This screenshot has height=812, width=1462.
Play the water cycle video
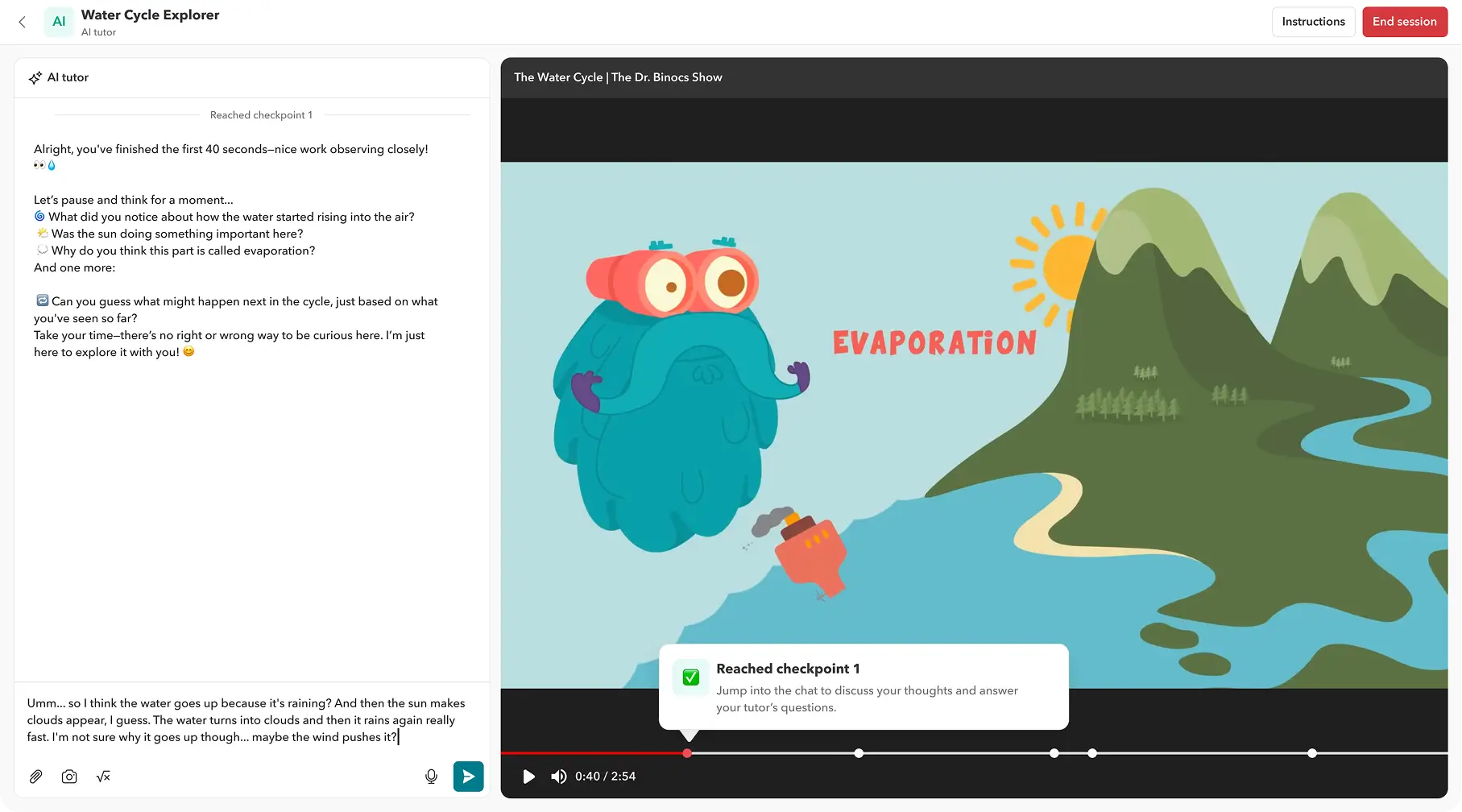[529, 776]
